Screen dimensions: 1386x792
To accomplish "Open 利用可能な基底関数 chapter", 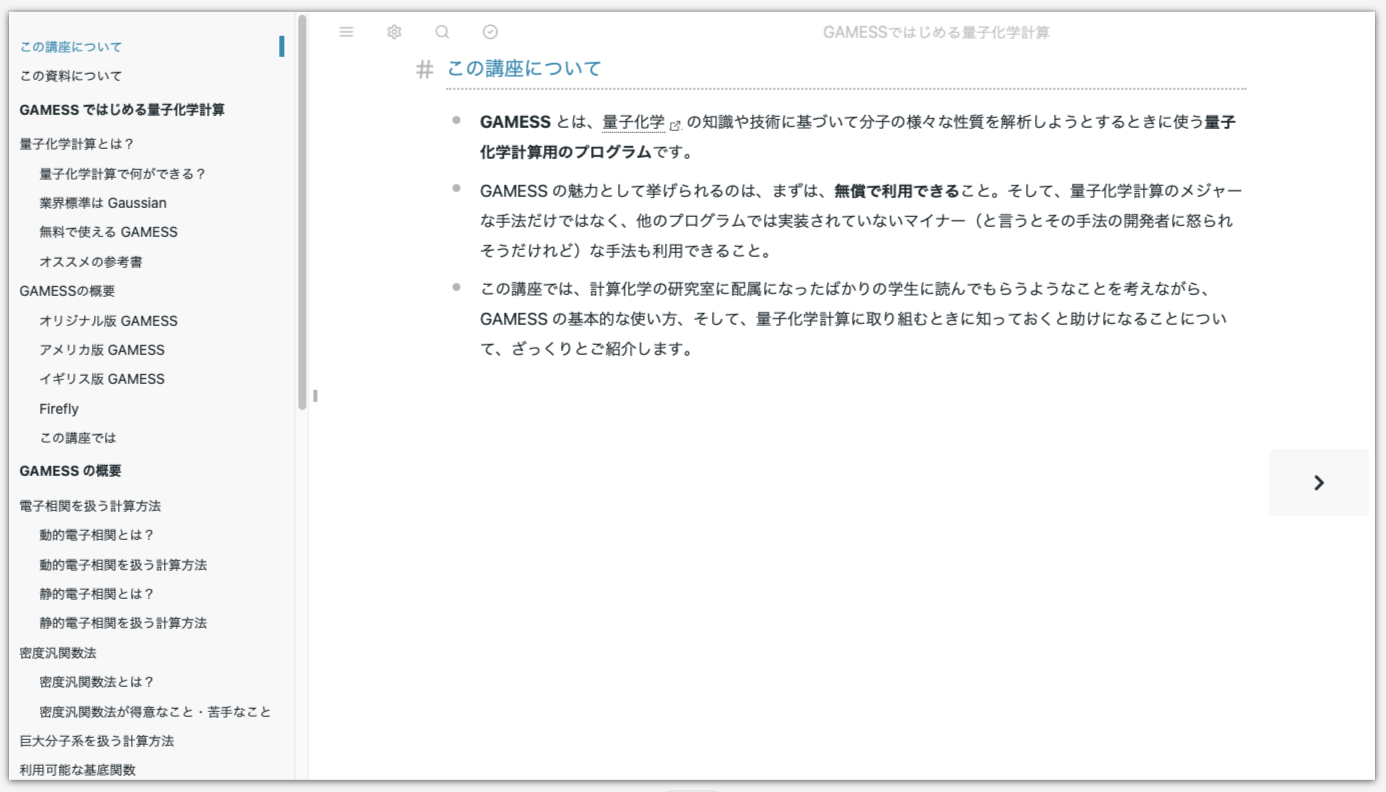I will point(78,770).
